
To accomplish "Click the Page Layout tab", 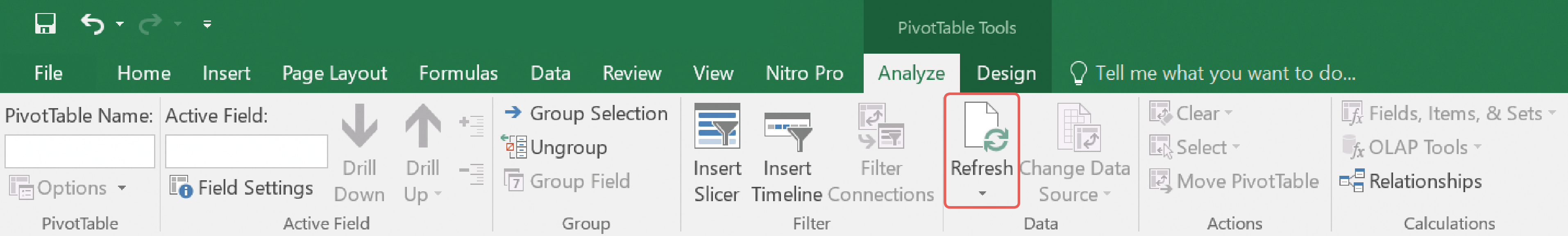I will tap(334, 73).
